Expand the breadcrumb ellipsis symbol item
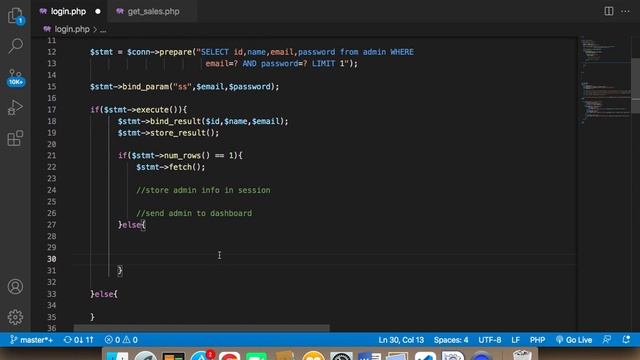 coord(103,29)
